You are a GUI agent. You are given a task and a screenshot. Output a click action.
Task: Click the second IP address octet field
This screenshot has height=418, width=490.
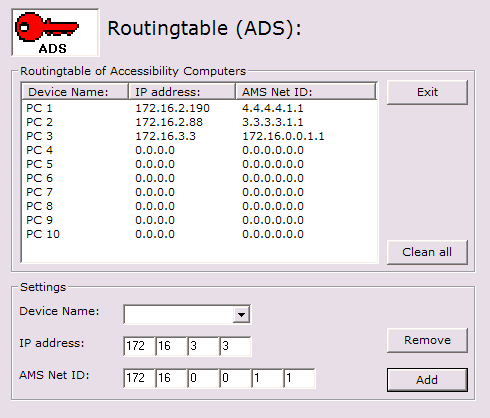[x=171, y=346]
